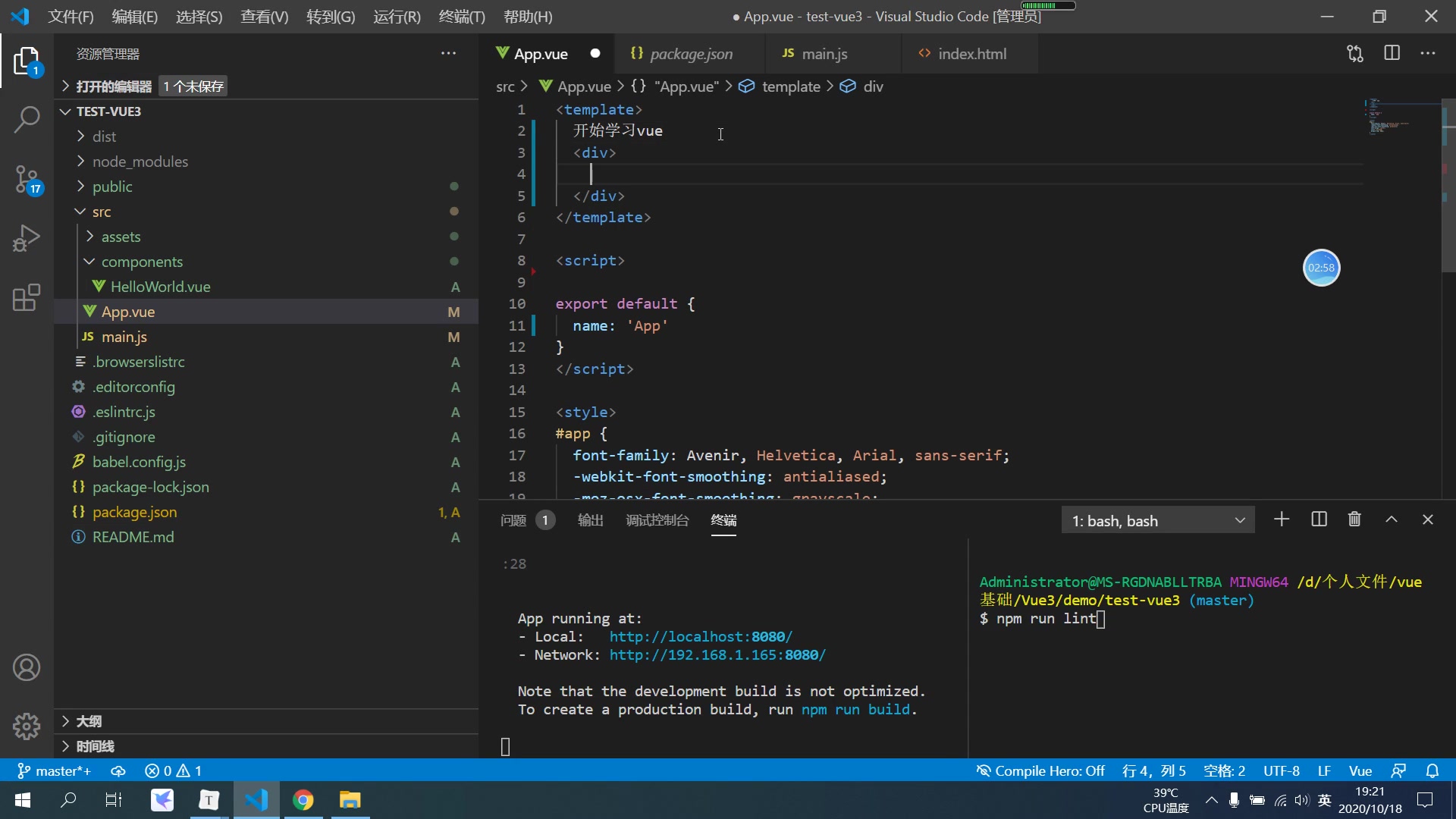Split the editor to the right

point(1392,53)
